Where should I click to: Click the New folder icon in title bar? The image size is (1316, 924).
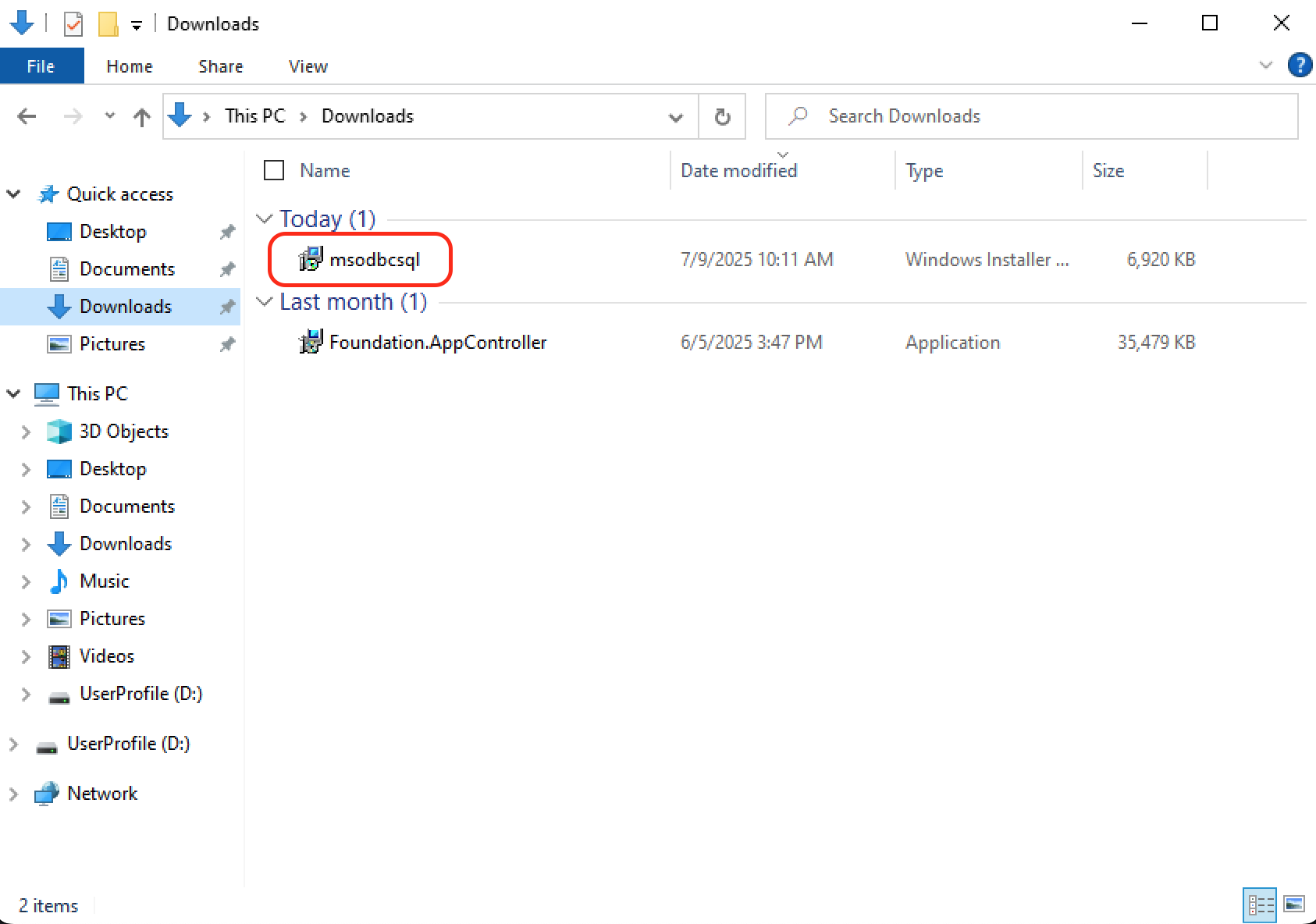[x=108, y=24]
